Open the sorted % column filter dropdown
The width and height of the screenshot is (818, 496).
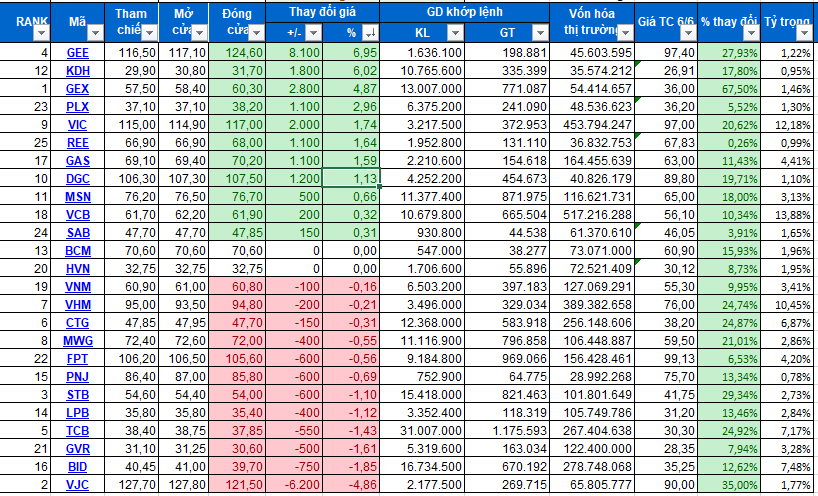coord(370,33)
